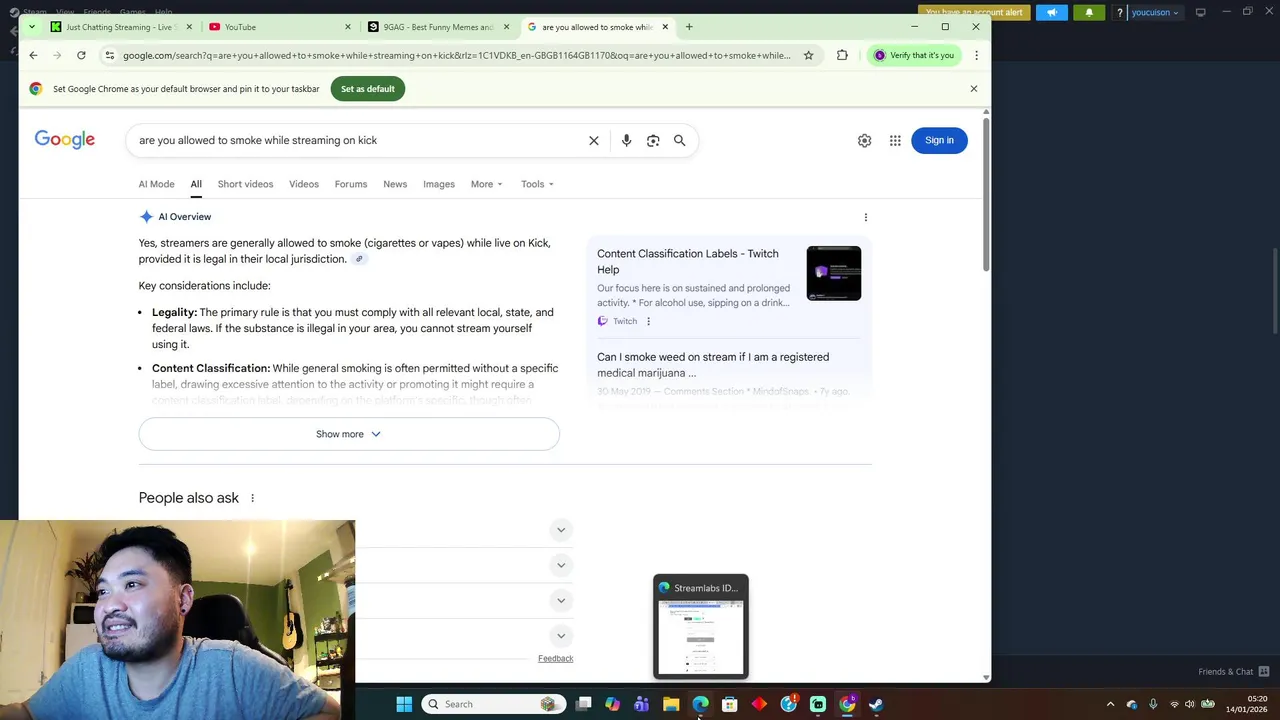The height and width of the screenshot is (720, 1280).
Task: Open Steam from the taskbar
Action: click(876, 704)
